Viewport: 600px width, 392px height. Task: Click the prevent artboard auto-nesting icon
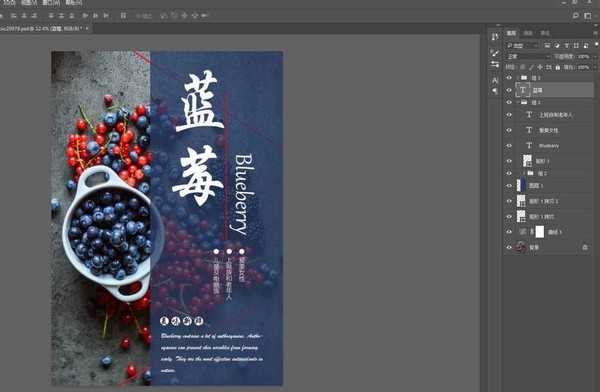(549, 67)
